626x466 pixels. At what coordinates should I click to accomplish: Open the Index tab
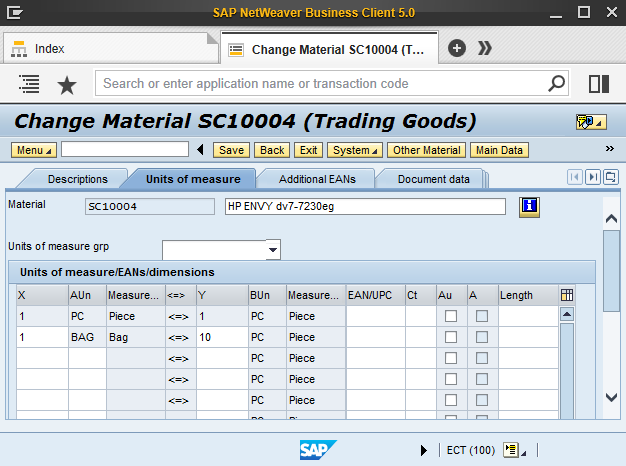click(x=110, y=48)
